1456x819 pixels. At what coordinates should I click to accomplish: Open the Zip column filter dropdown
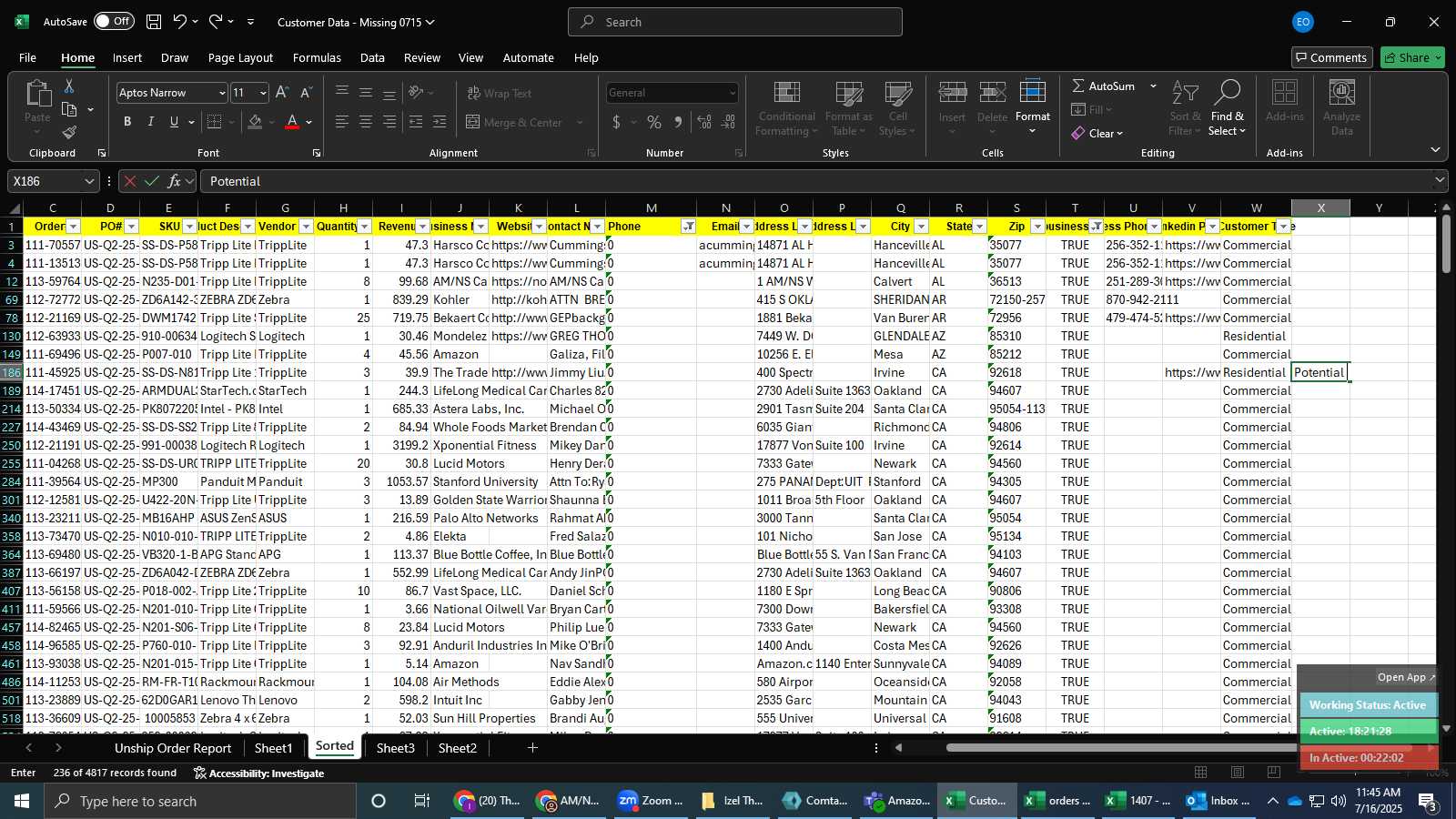1038,227
